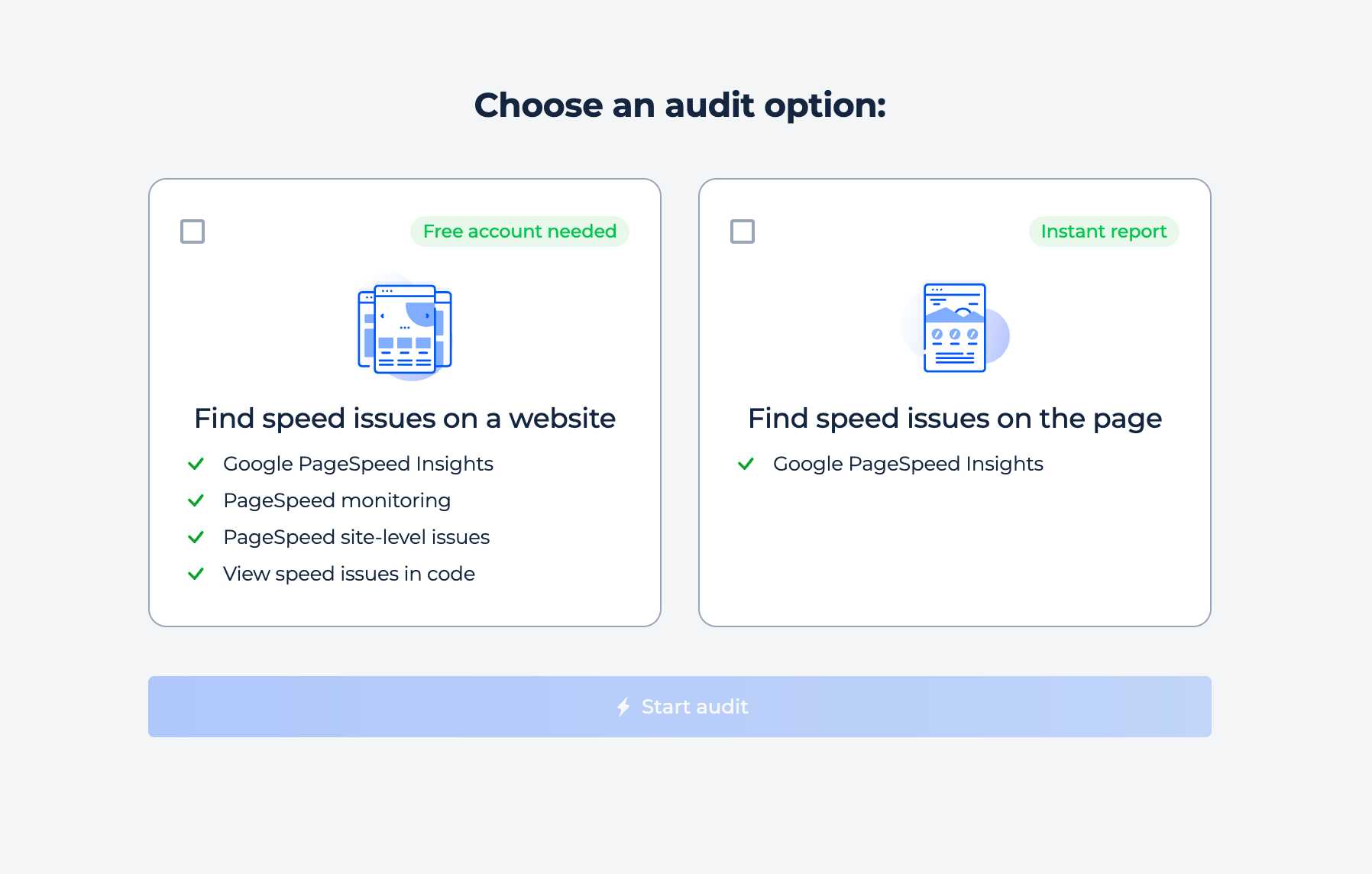Click checkmark beside PageSpeed site-level issues
This screenshot has width=1372, height=874.
[196, 537]
